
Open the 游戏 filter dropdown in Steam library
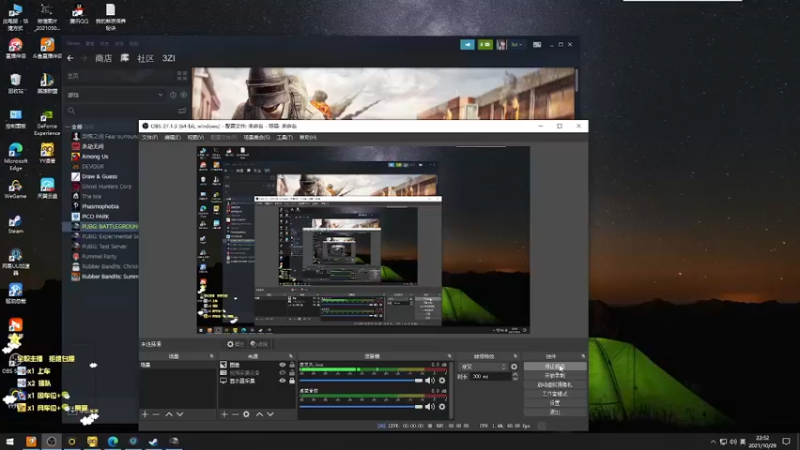[115, 95]
